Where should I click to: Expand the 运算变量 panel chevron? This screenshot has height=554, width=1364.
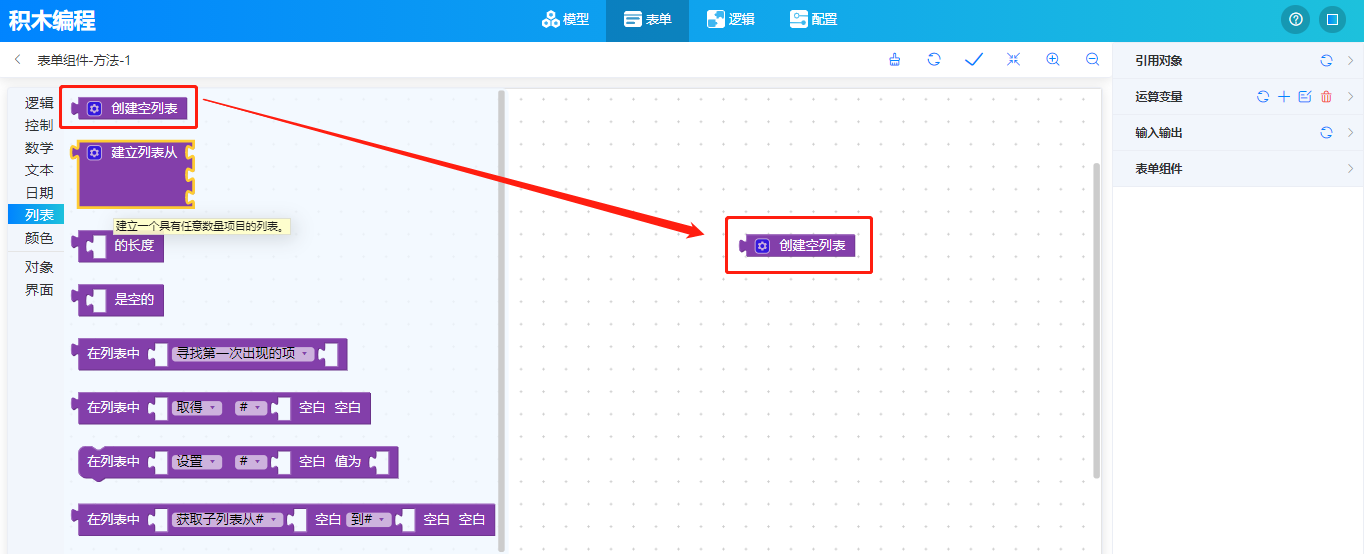pyautogui.click(x=1350, y=97)
